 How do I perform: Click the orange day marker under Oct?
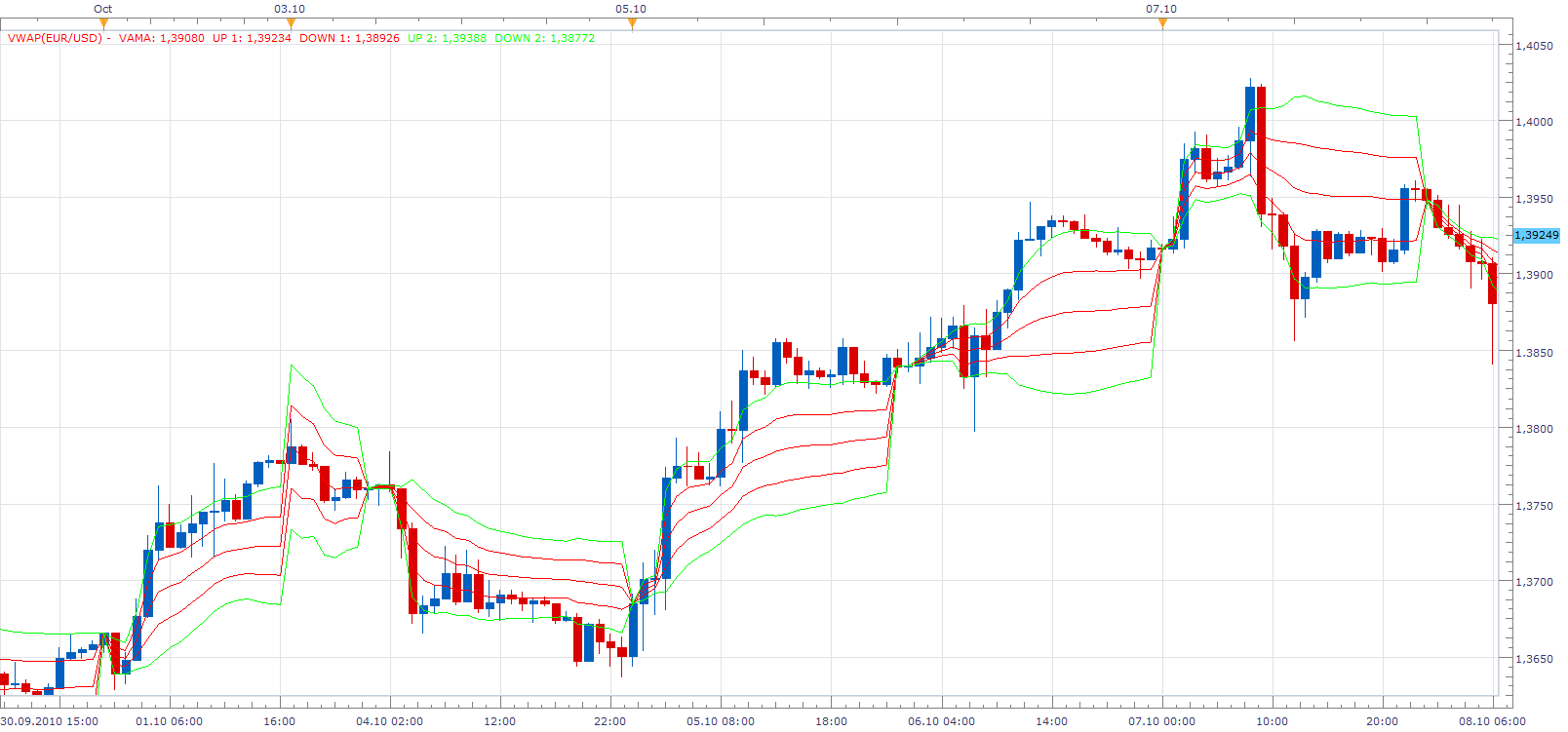pyautogui.click(x=103, y=23)
